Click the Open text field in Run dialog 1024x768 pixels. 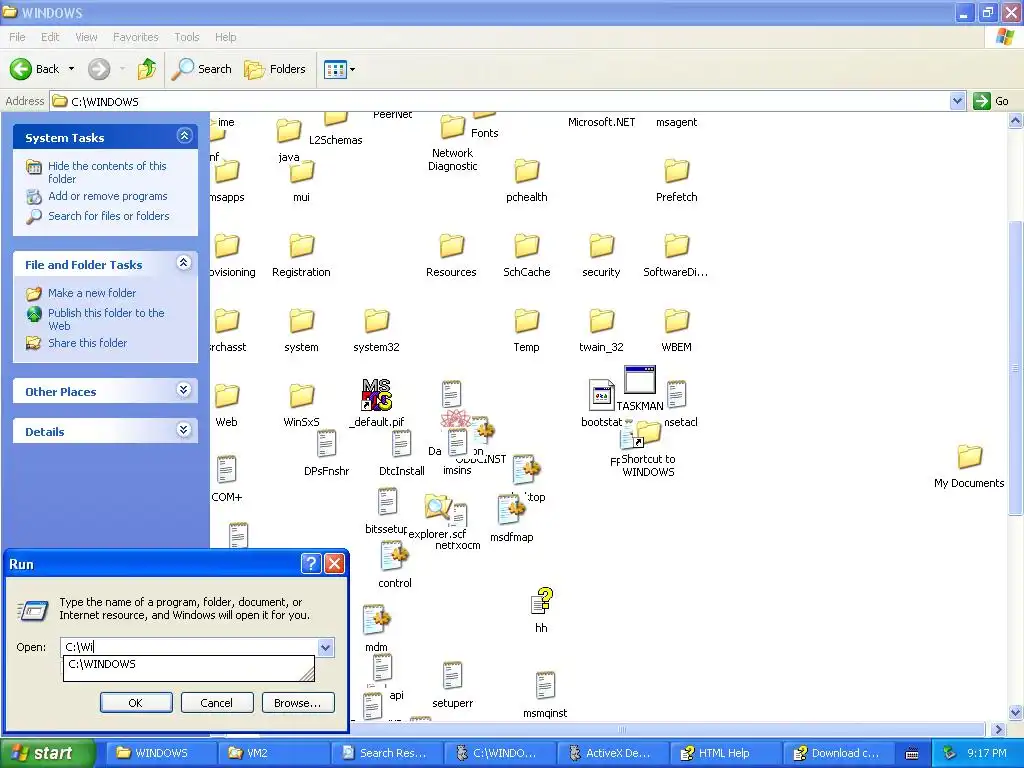click(189, 647)
